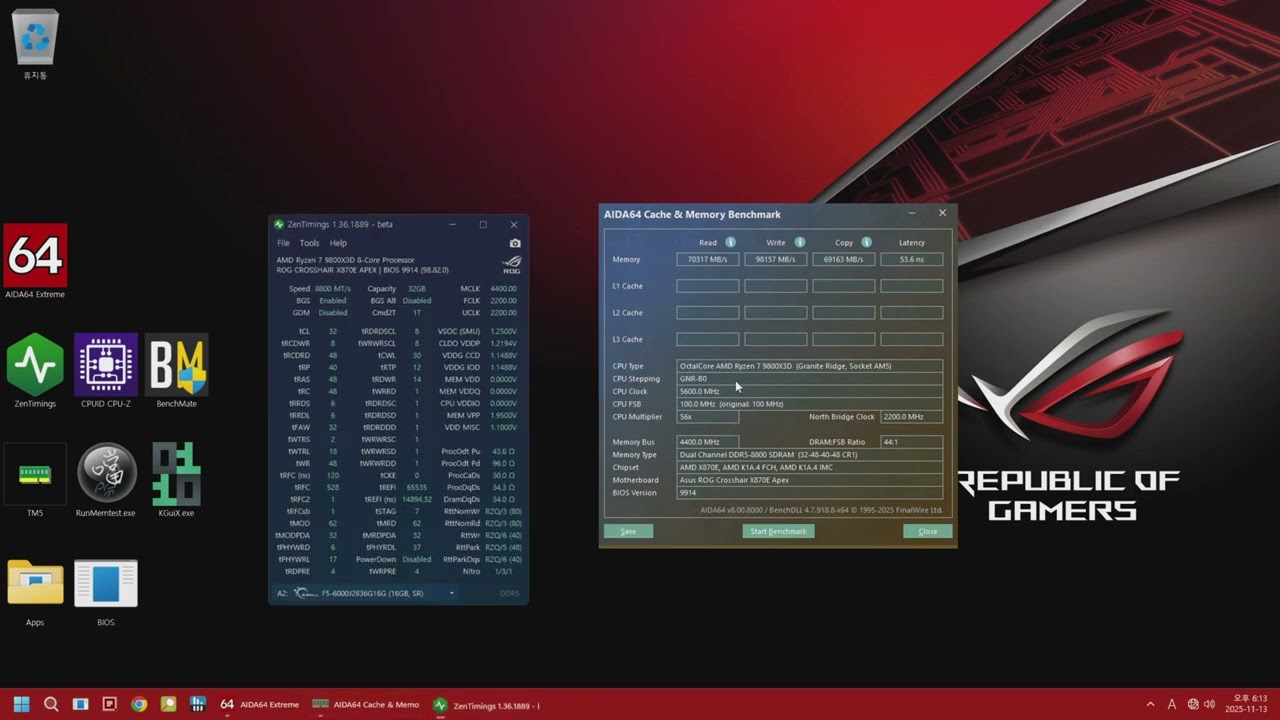Viewport: 1280px width, 720px height.
Task: Click the Memory Latency 53.6 ns field
Action: (x=912, y=259)
